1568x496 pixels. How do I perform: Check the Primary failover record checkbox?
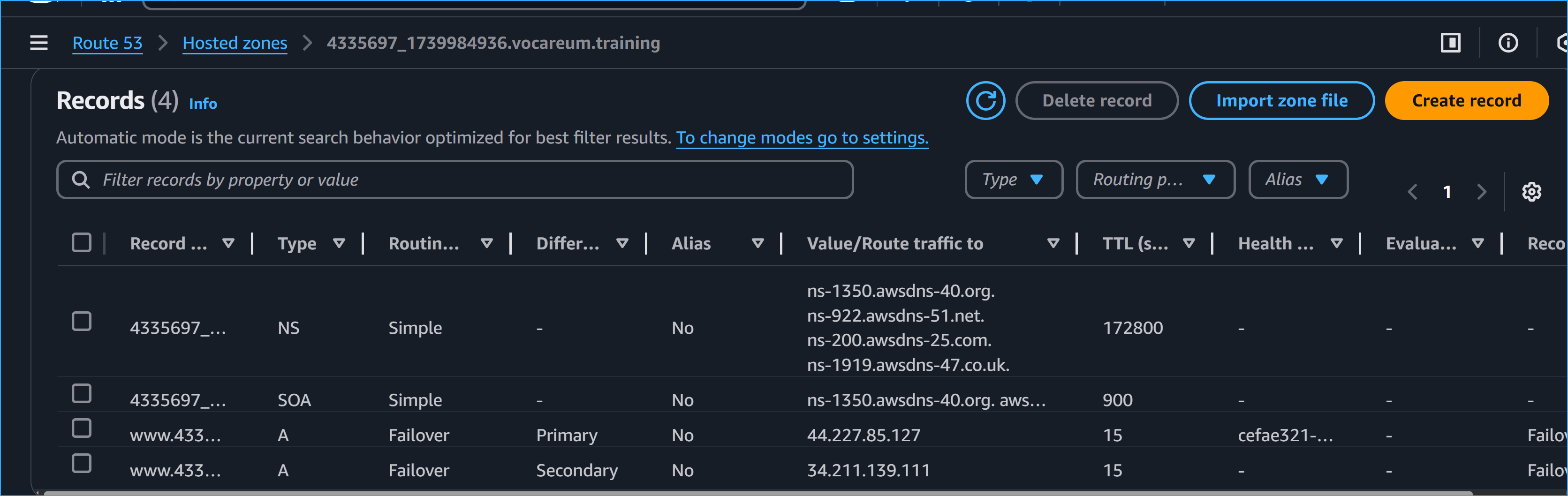coord(82,428)
